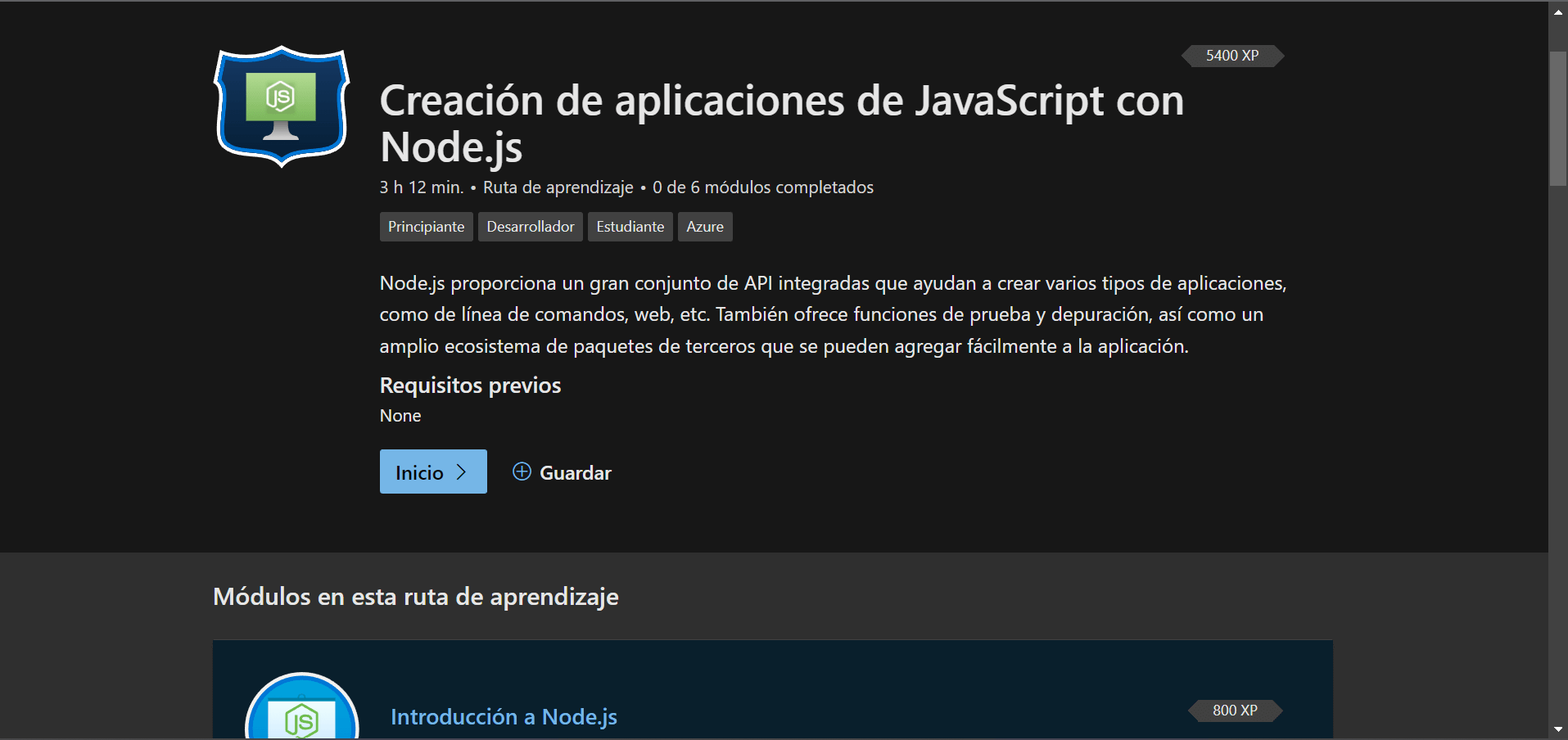Click the 5400 XP badge
1568x740 pixels.
coord(1232,56)
